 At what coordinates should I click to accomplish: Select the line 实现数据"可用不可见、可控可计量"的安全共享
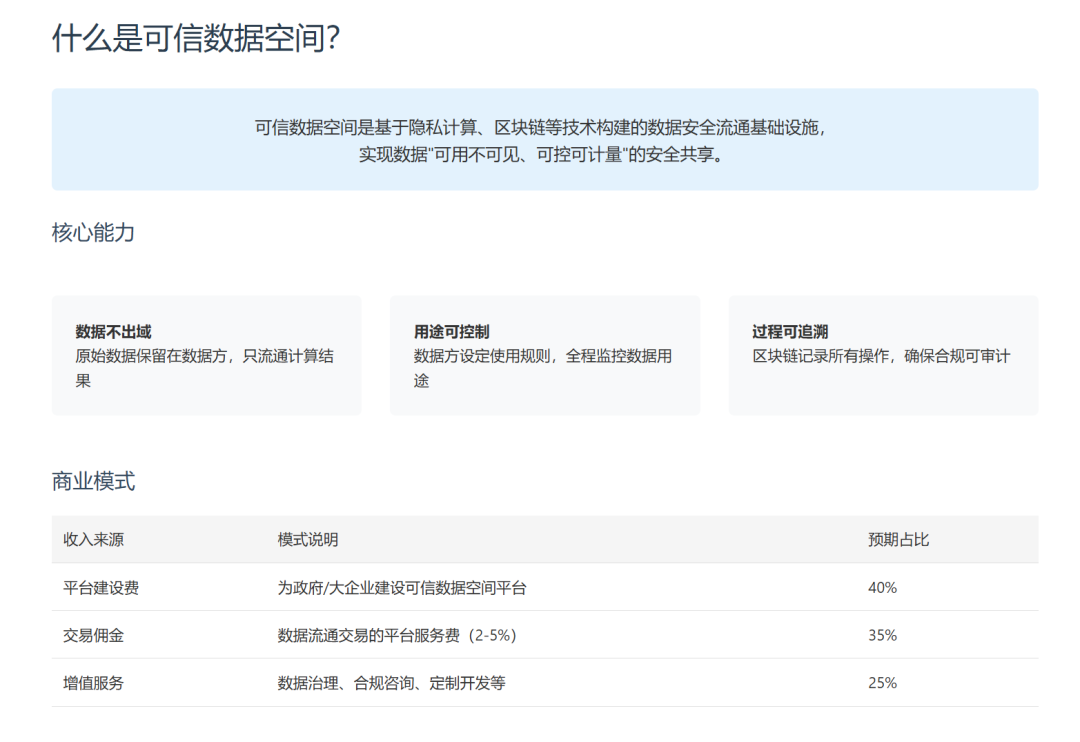[541, 154]
